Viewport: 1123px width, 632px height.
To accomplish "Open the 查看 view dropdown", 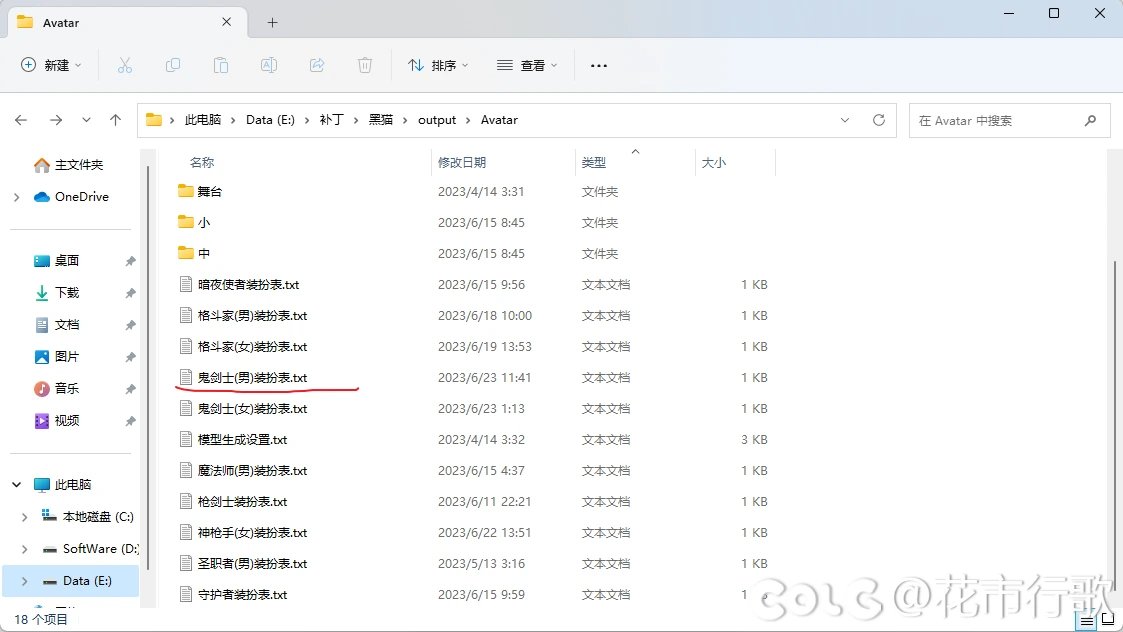I will (527, 65).
